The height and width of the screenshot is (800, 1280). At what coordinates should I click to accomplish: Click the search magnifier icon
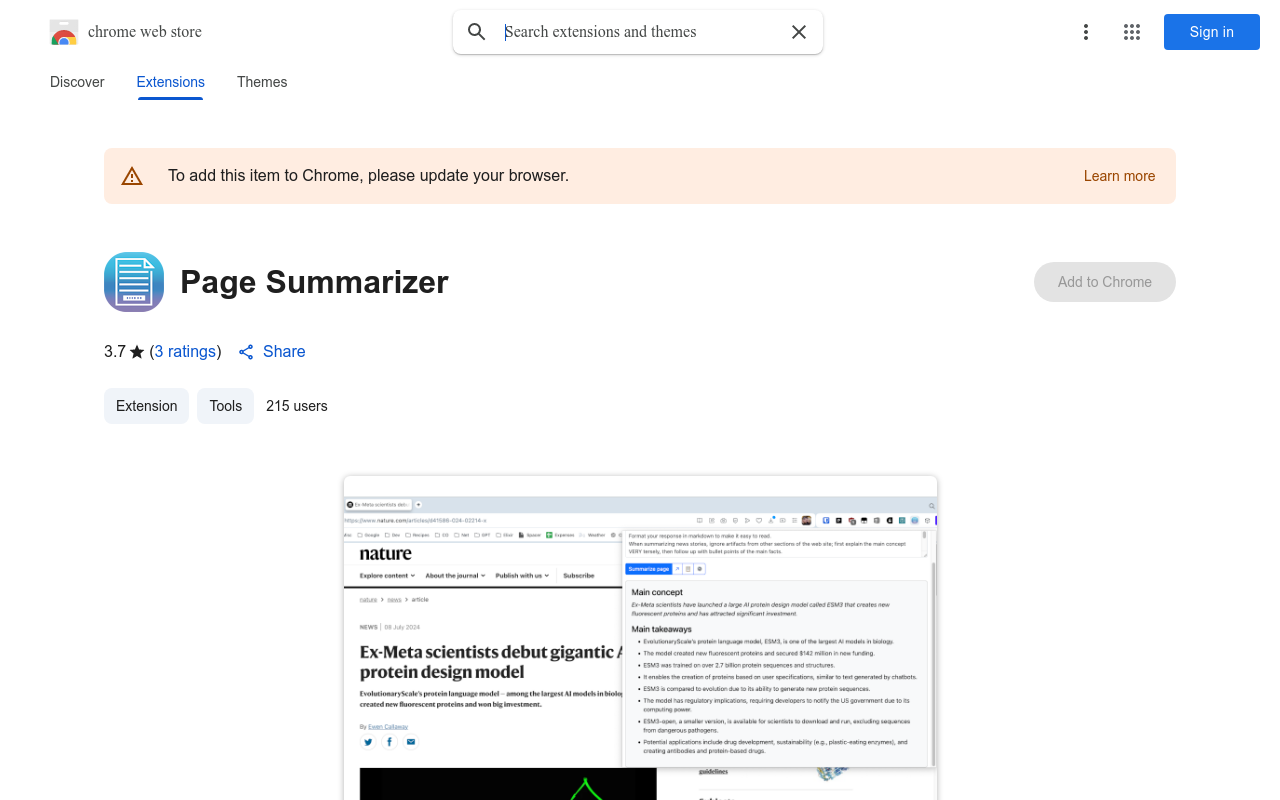click(477, 32)
